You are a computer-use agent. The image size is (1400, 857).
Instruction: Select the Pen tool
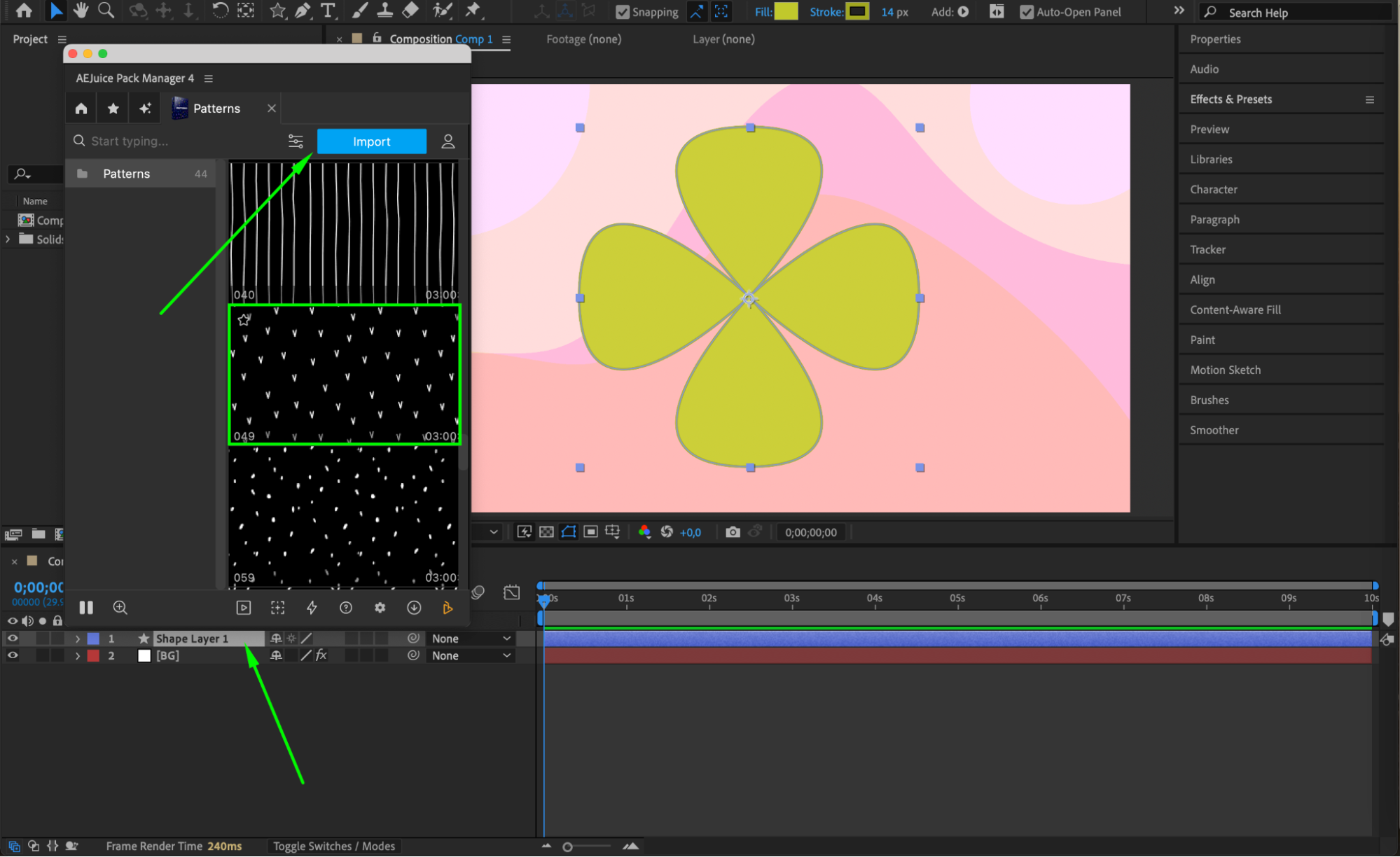(x=303, y=11)
